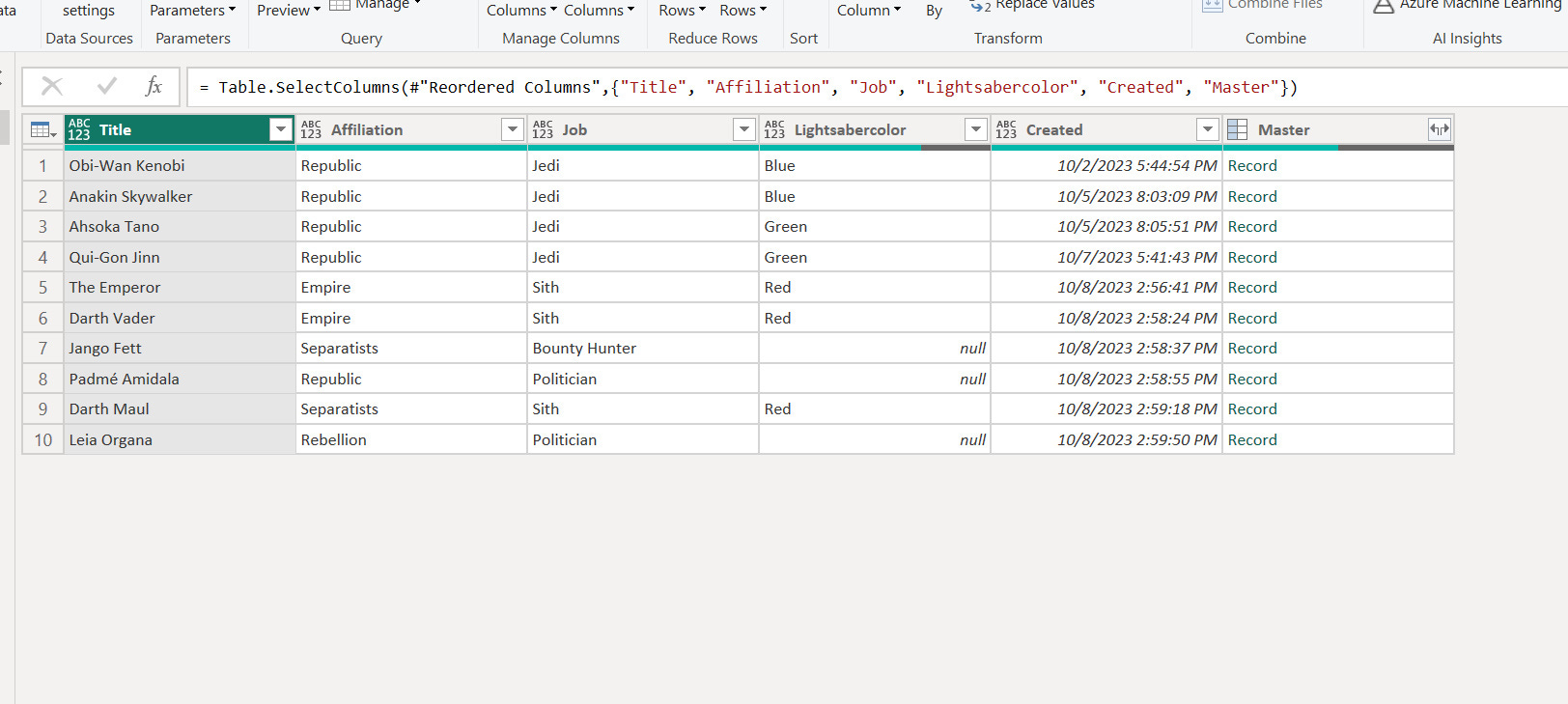The height and width of the screenshot is (704, 1568).
Task: Click the Job column data type icon
Action: pyautogui.click(x=543, y=129)
